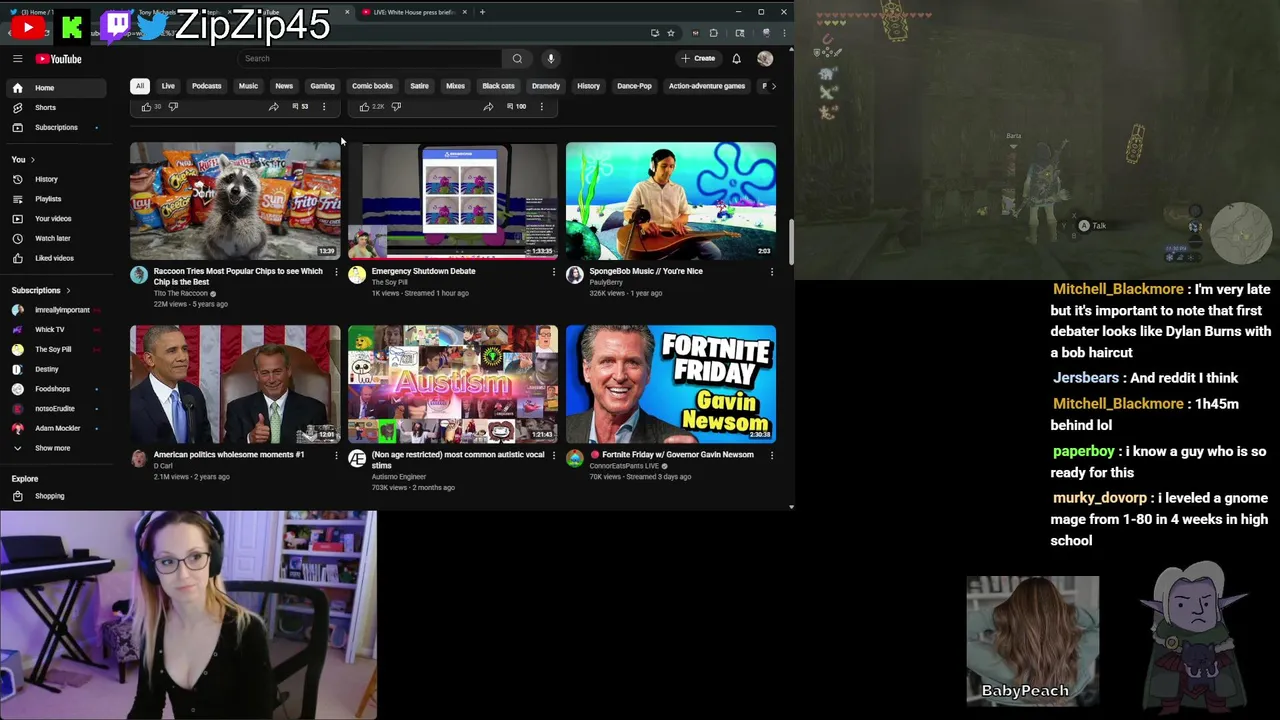This screenshot has width=1280, height=720.
Task: Select the Gaming filter chip
Action: coord(322,86)
